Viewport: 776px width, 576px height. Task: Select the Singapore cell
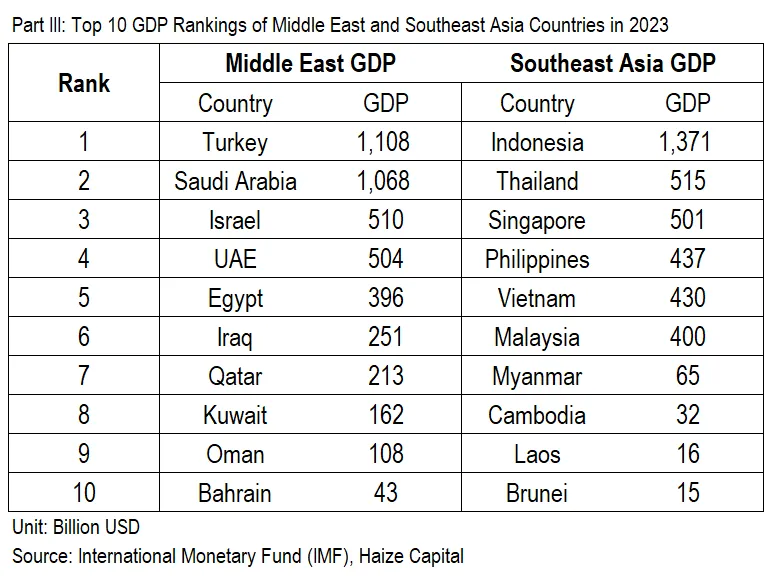(537, 220)
